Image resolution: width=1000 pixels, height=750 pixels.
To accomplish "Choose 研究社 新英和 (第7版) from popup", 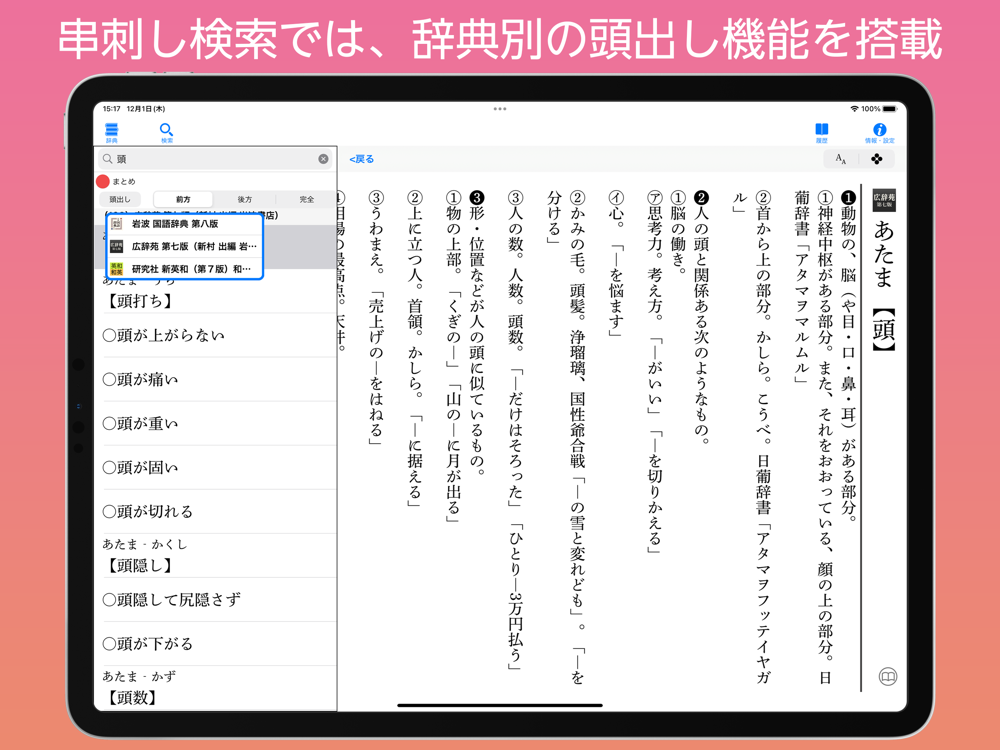I will [x=185, y=268].
